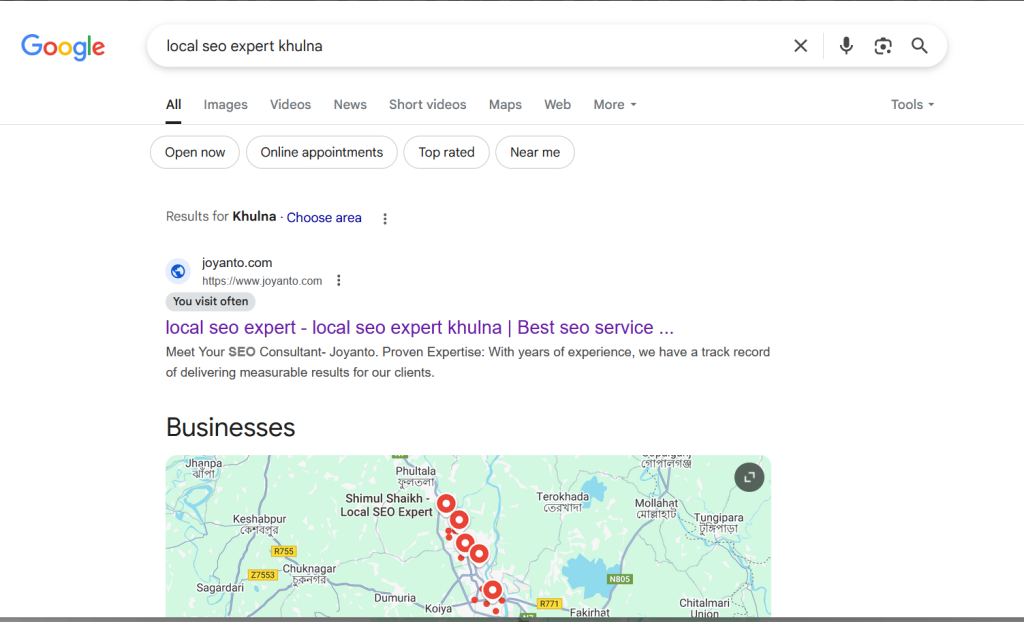Click Shimul Shaikh - Local SEO Expert map label
1024x622 pixels.
tap(387, 505)
